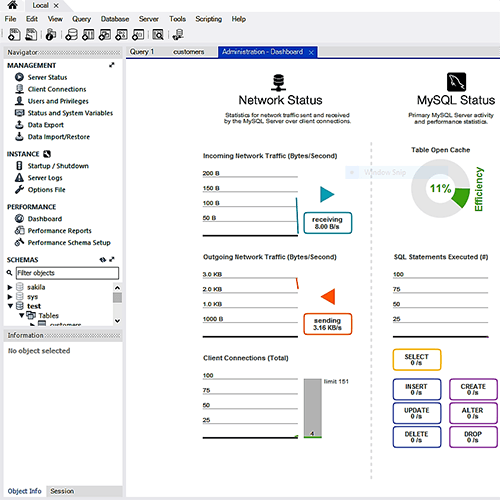Click the create new table toolbar icon
Screen dimensions: 500x500
click(88, 34)
